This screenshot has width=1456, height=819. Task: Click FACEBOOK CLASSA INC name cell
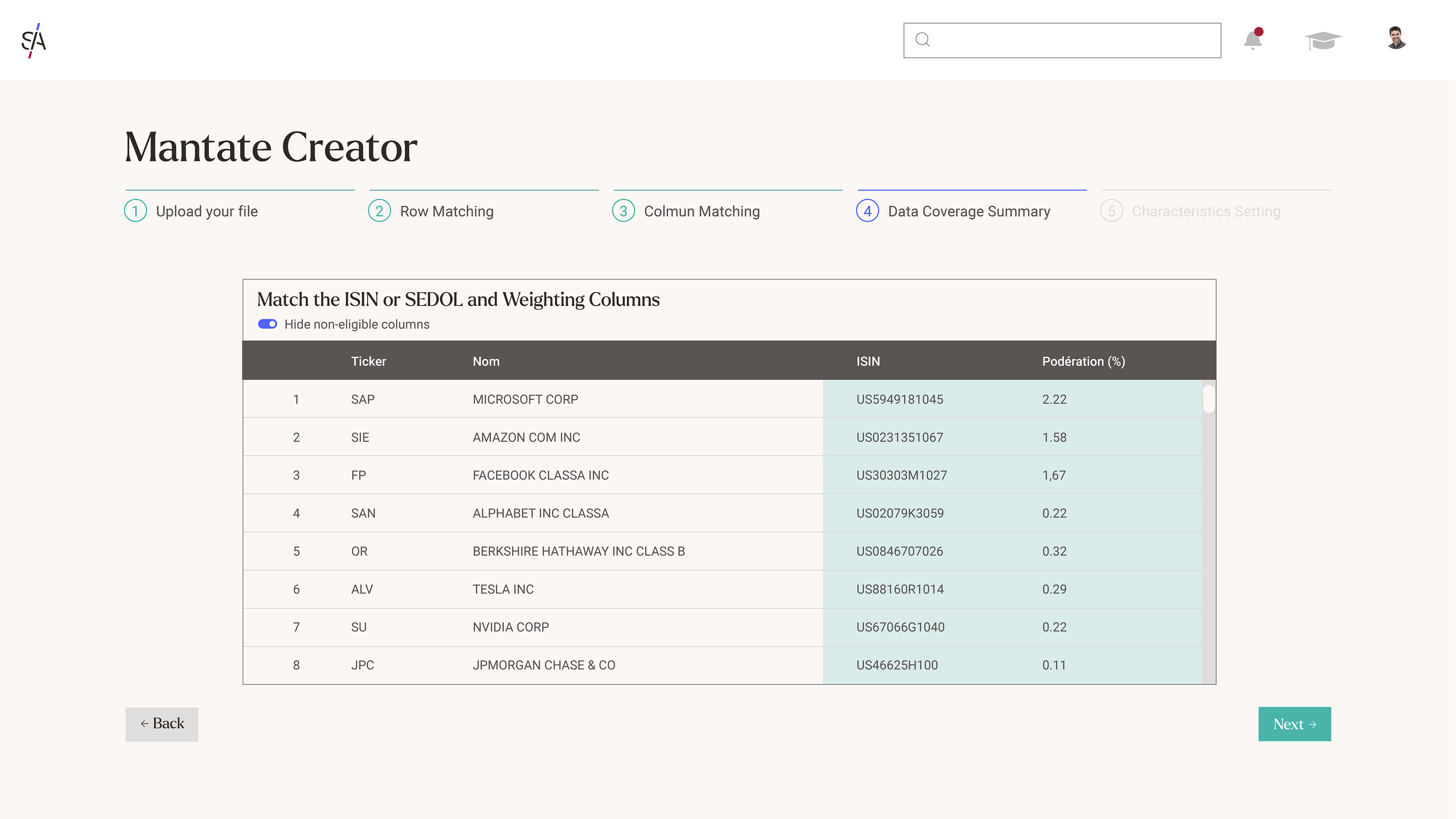tap(540, 475)
